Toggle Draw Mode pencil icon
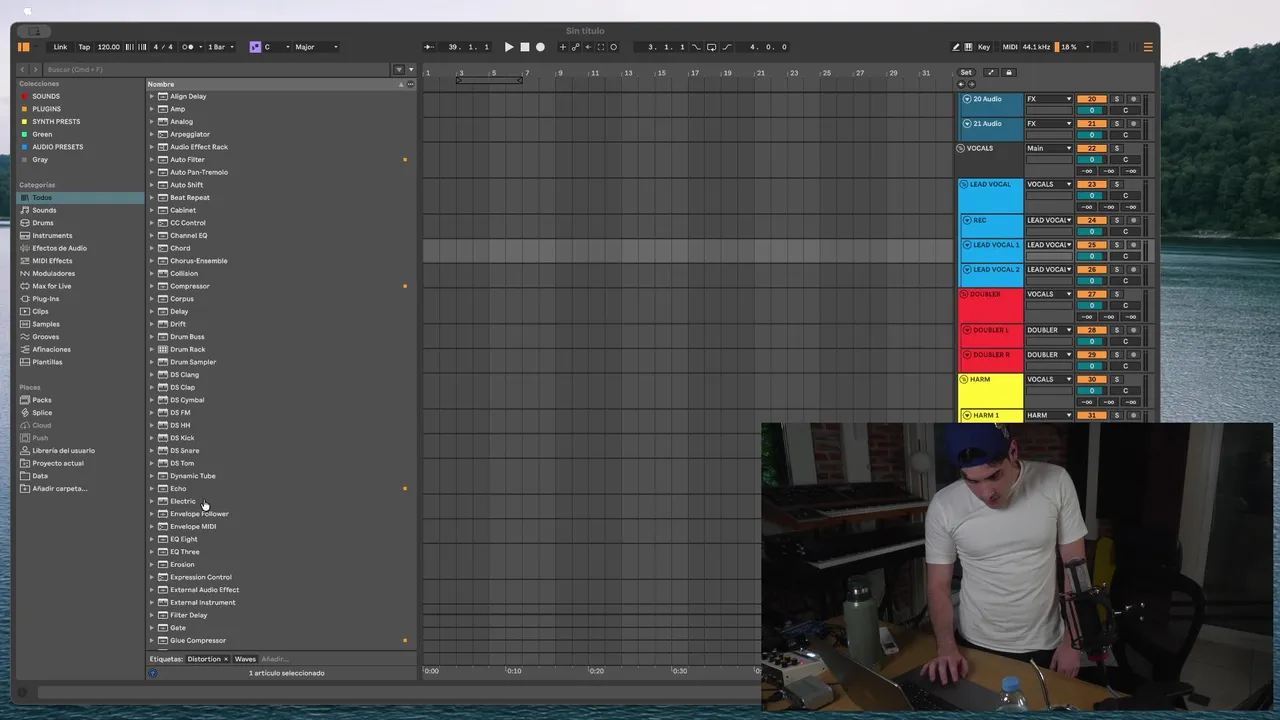Screen dimensions: 1280x720 [956, 47]
